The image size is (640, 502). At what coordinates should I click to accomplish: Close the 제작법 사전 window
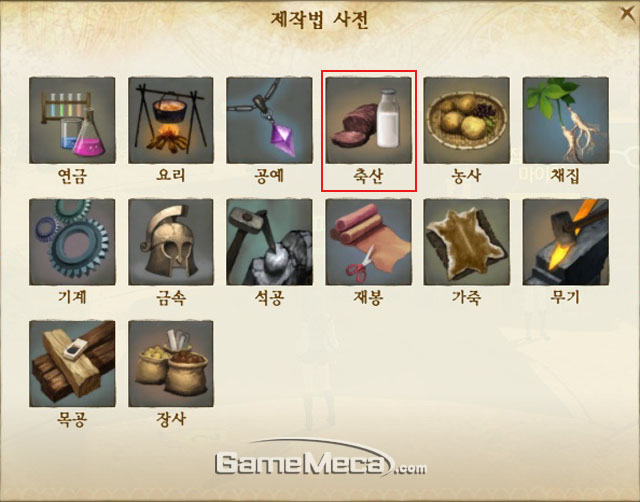coord(627,13)
